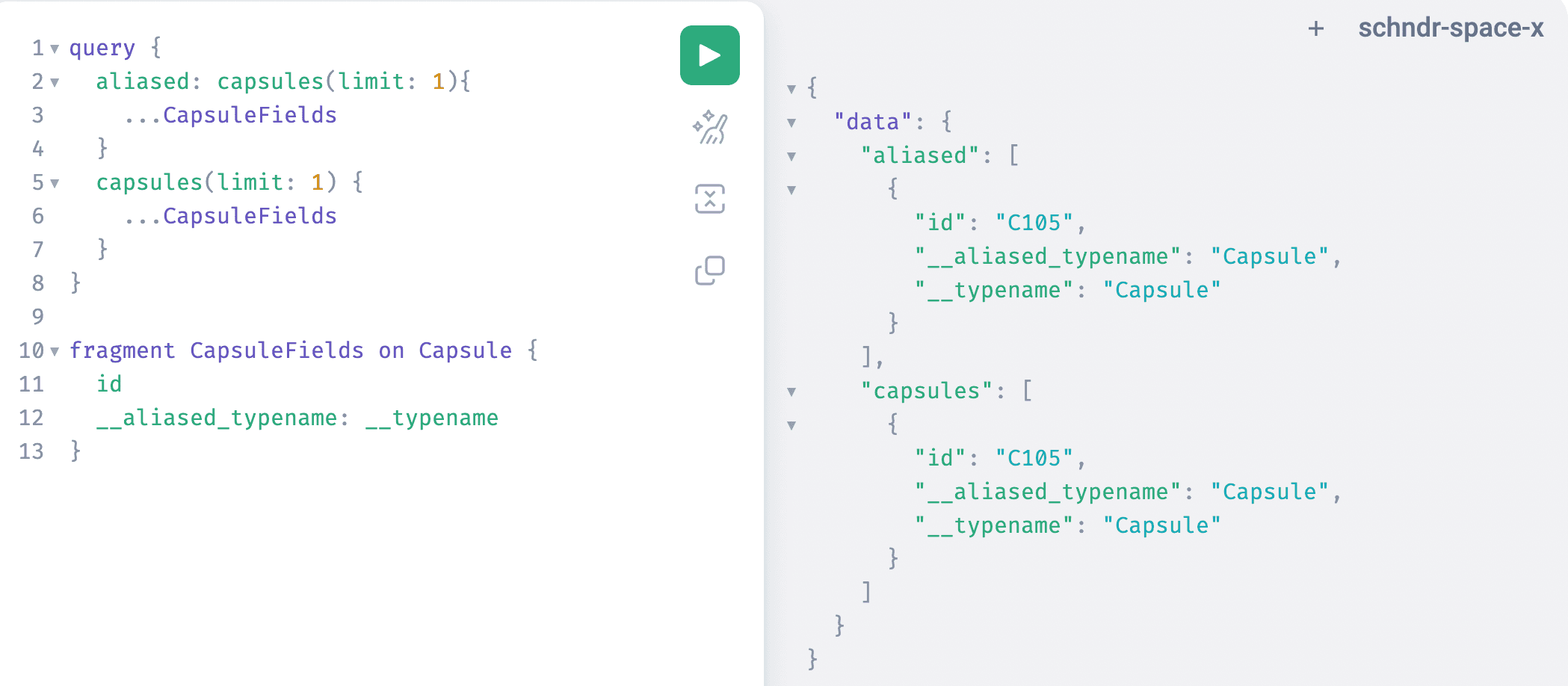The width and height of the screenshot is (1568, 686).
Task: Run the query with the green play button
Action: click(x=709, y=55)
